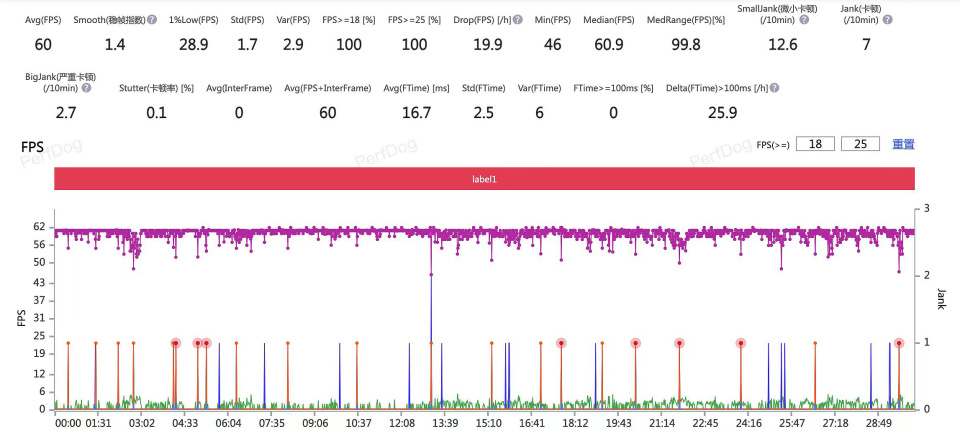Click help icon next to Smooth metric

coord(152,20)
